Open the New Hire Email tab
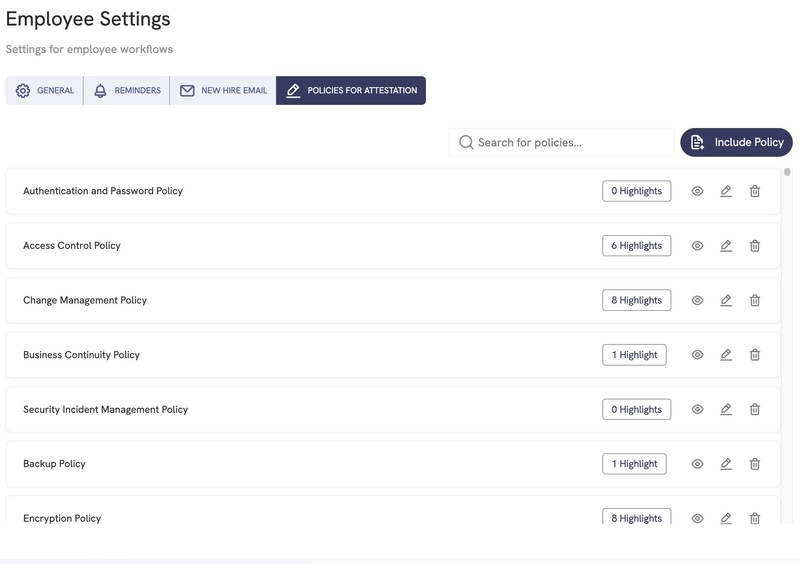 click(x=223, y=90)
